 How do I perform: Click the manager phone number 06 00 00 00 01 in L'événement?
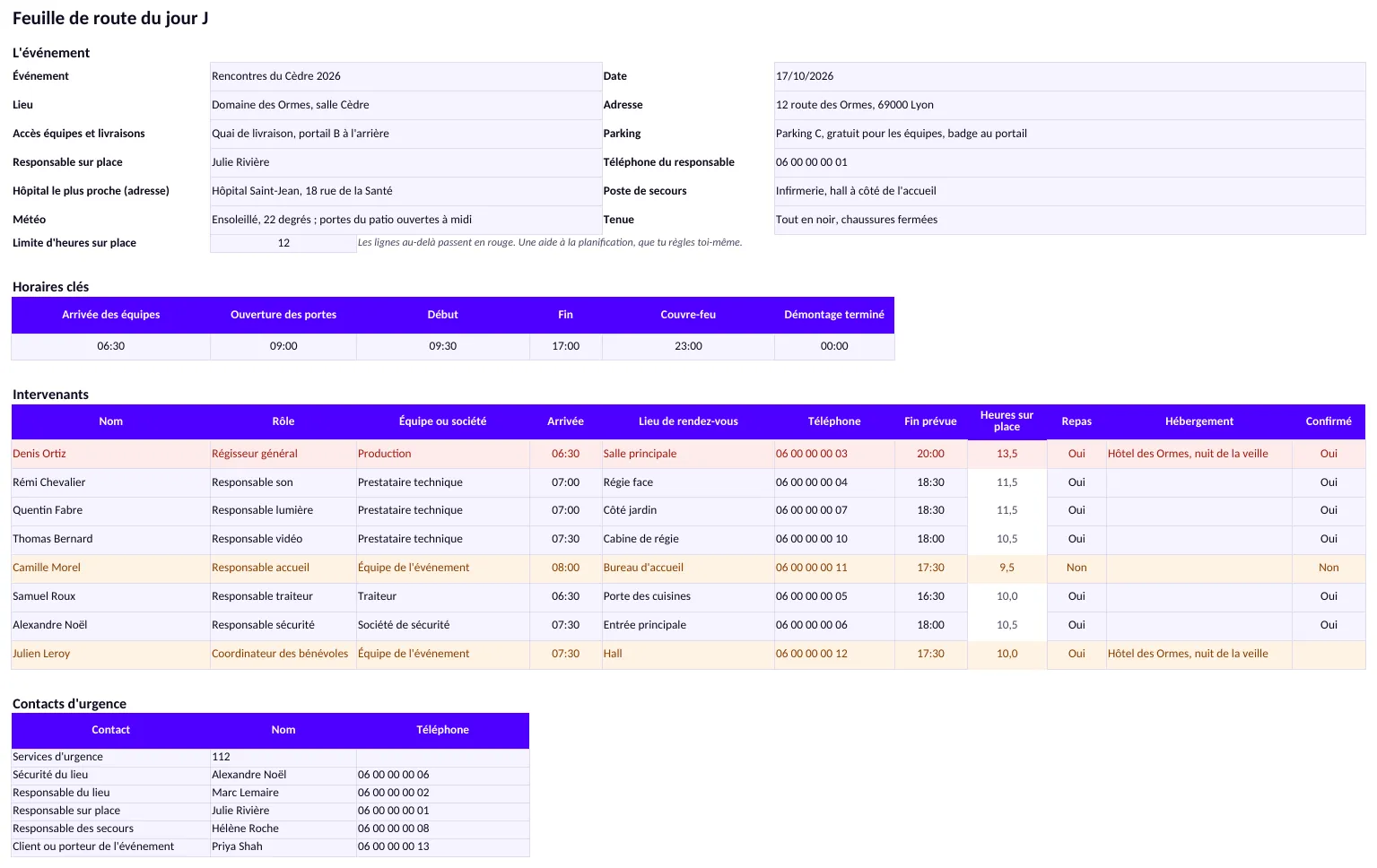click(1069, 162)
